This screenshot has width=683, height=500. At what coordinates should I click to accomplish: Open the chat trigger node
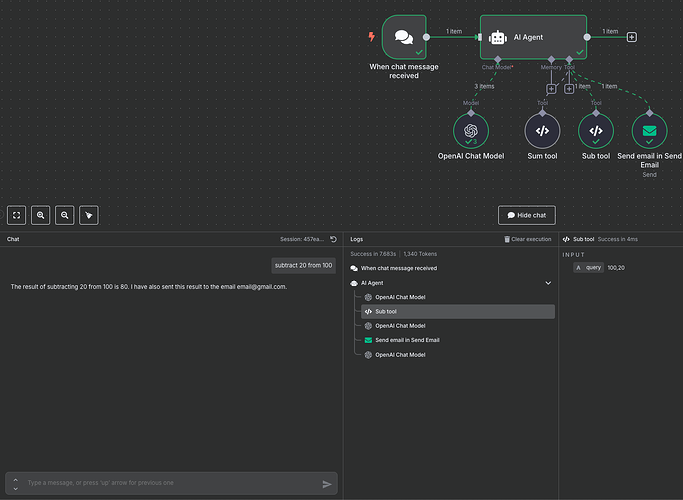point(404,37)
